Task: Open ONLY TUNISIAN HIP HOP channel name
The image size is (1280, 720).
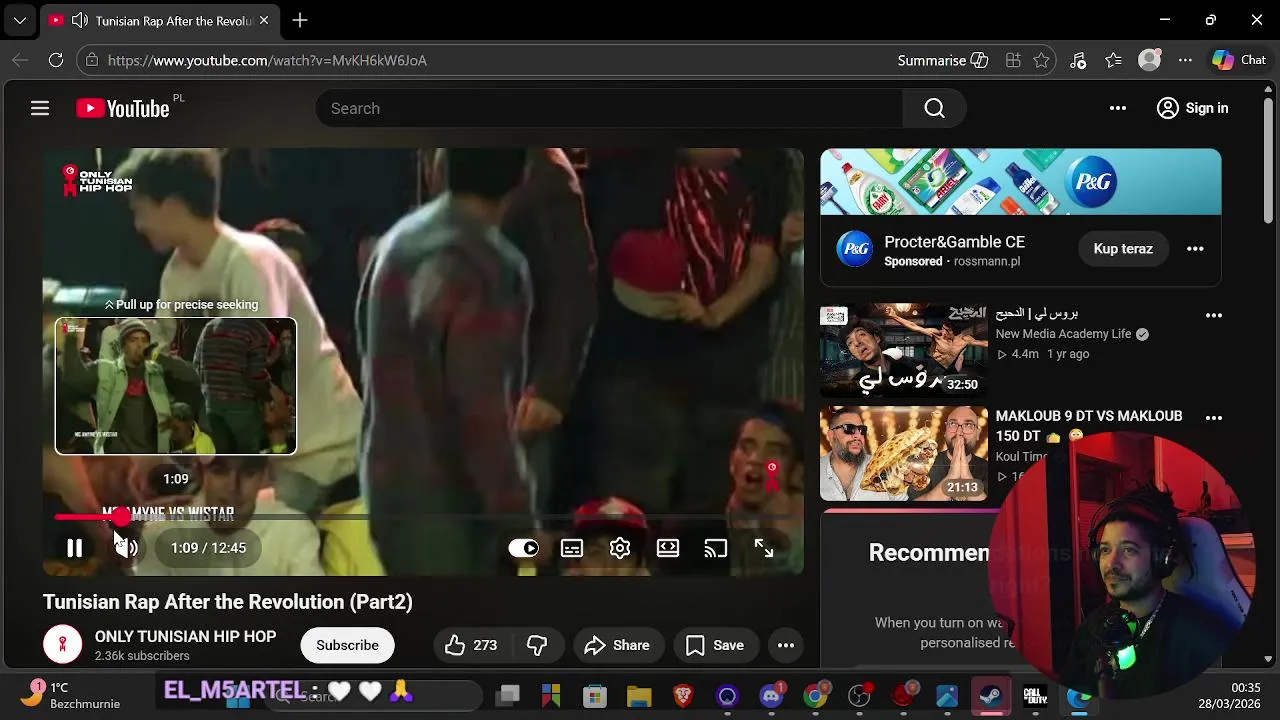Action: pos(185,636)
